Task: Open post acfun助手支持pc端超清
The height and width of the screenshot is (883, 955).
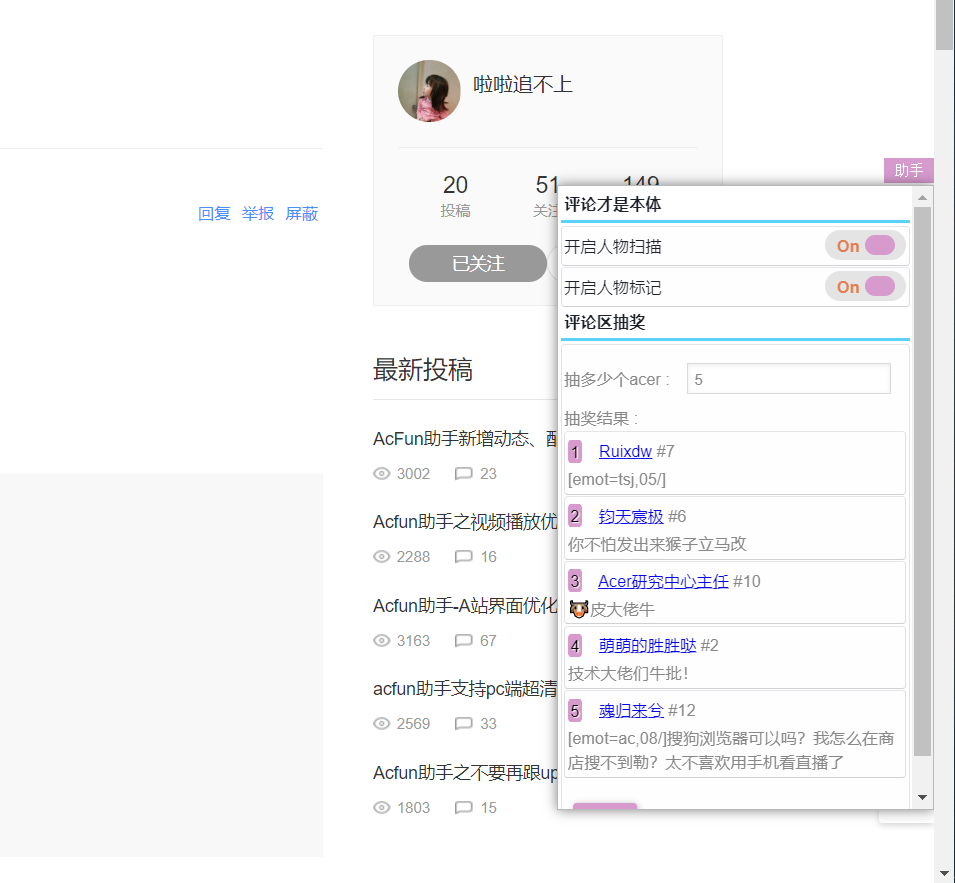Action: (x=465, y=689)
